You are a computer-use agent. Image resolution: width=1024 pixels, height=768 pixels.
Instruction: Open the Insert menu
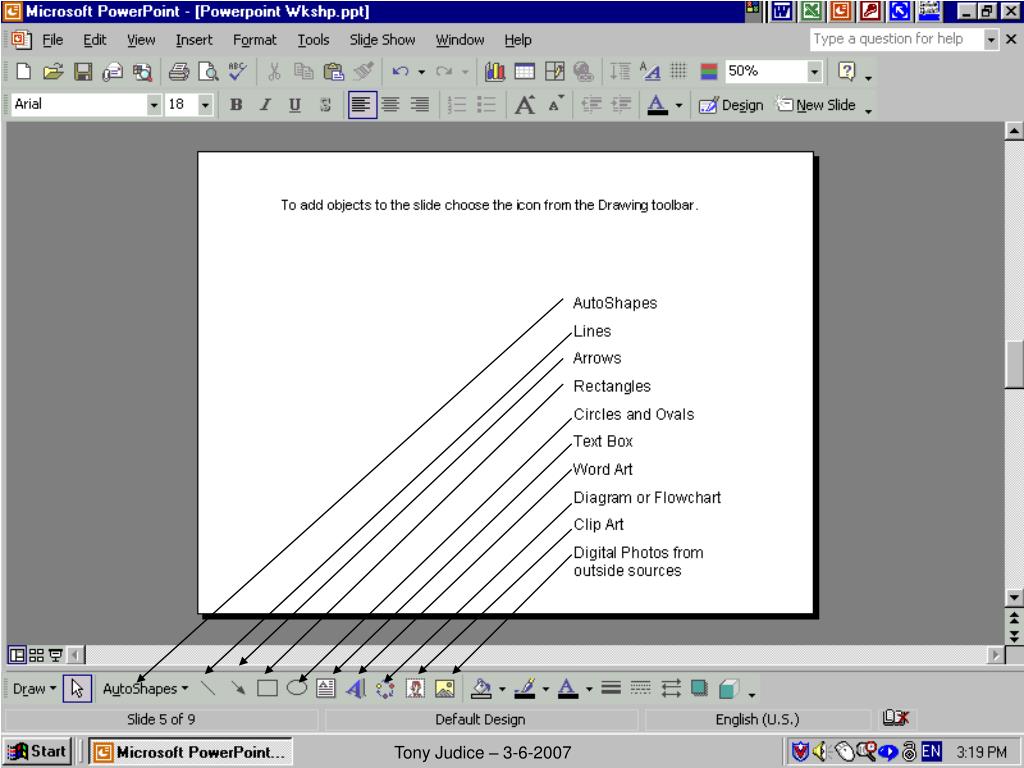(194, 40)
